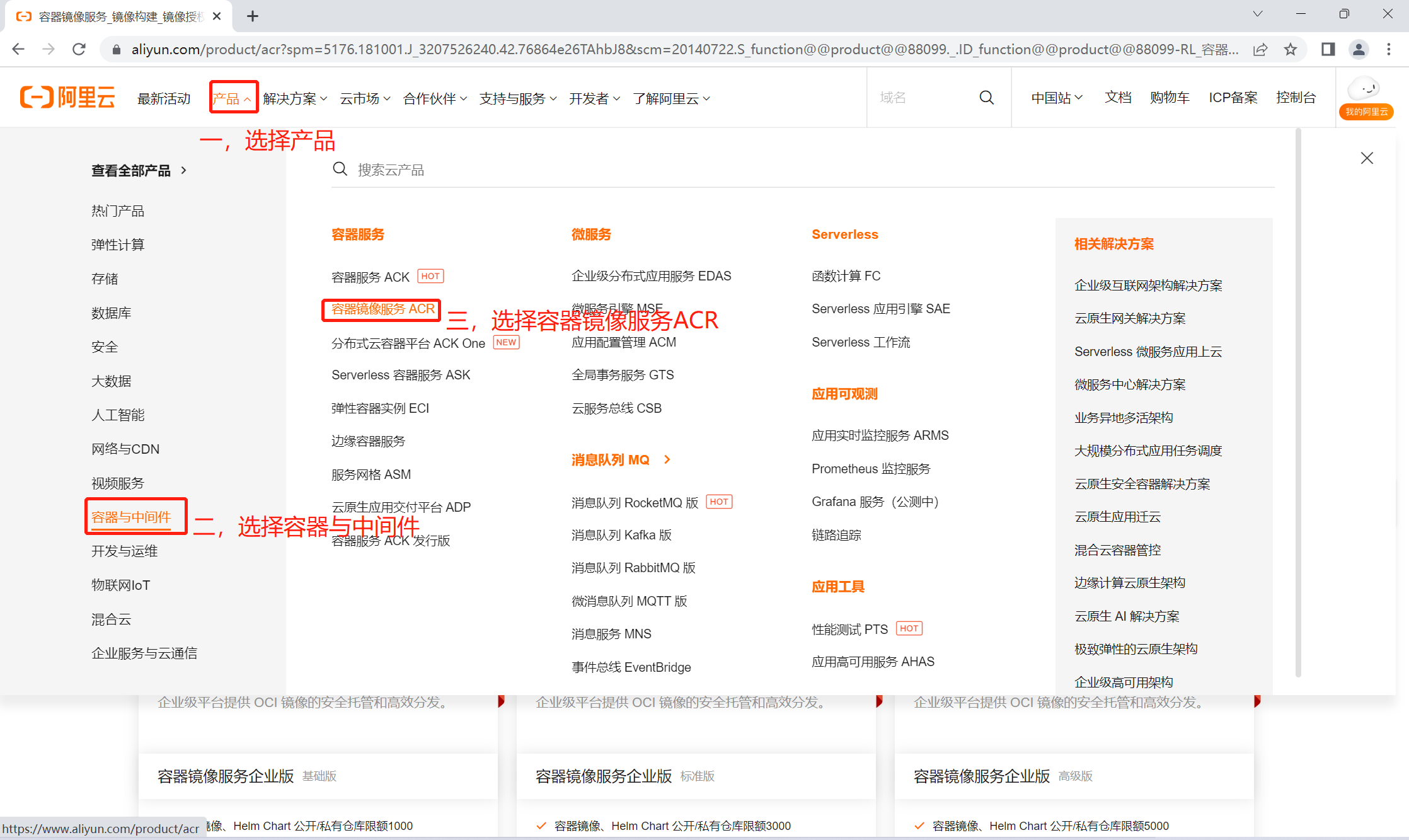Expand the 解决方案 menu
The height and width of the screenshot is (840, 1409).
295,98
